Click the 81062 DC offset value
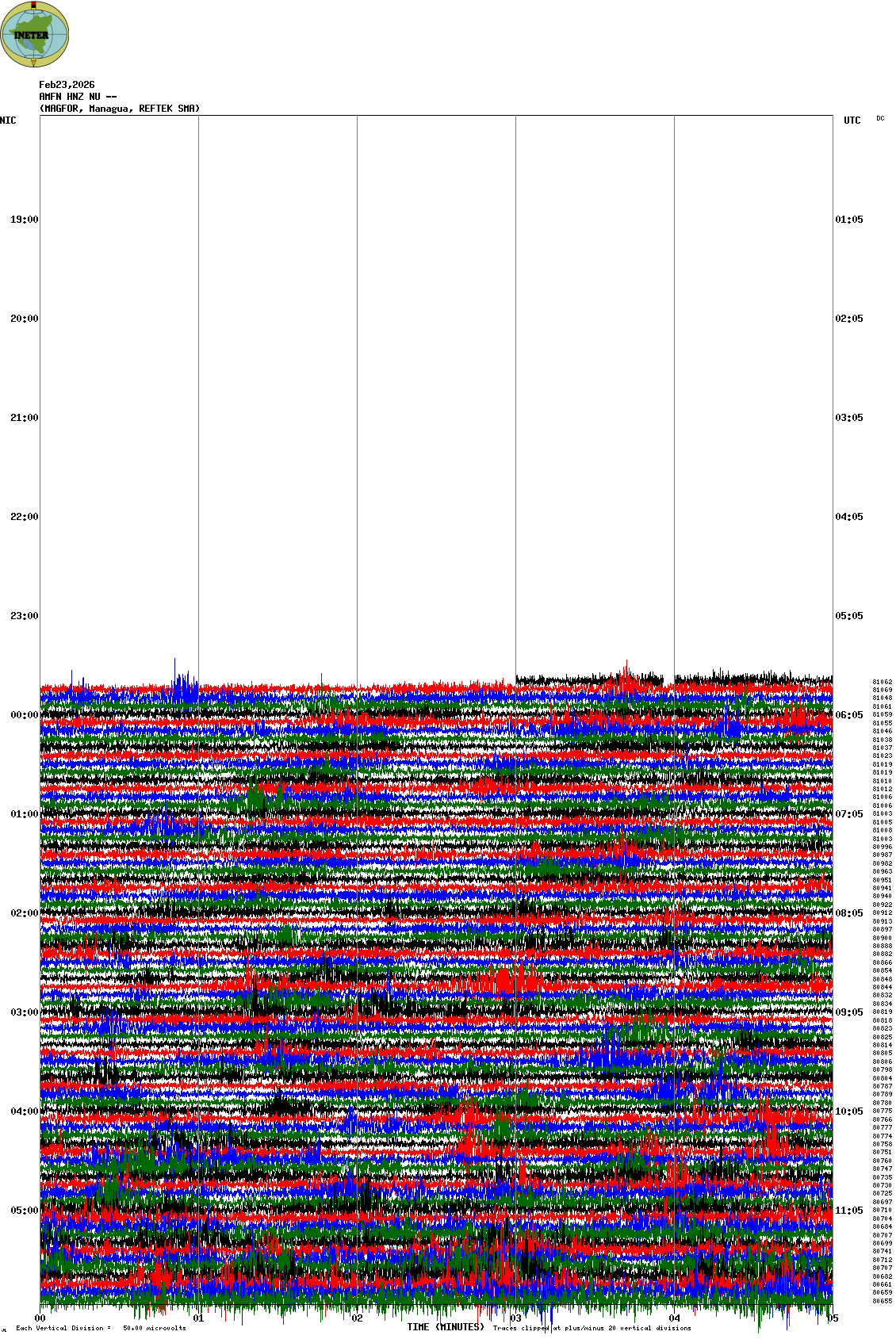 coord(882,682)
